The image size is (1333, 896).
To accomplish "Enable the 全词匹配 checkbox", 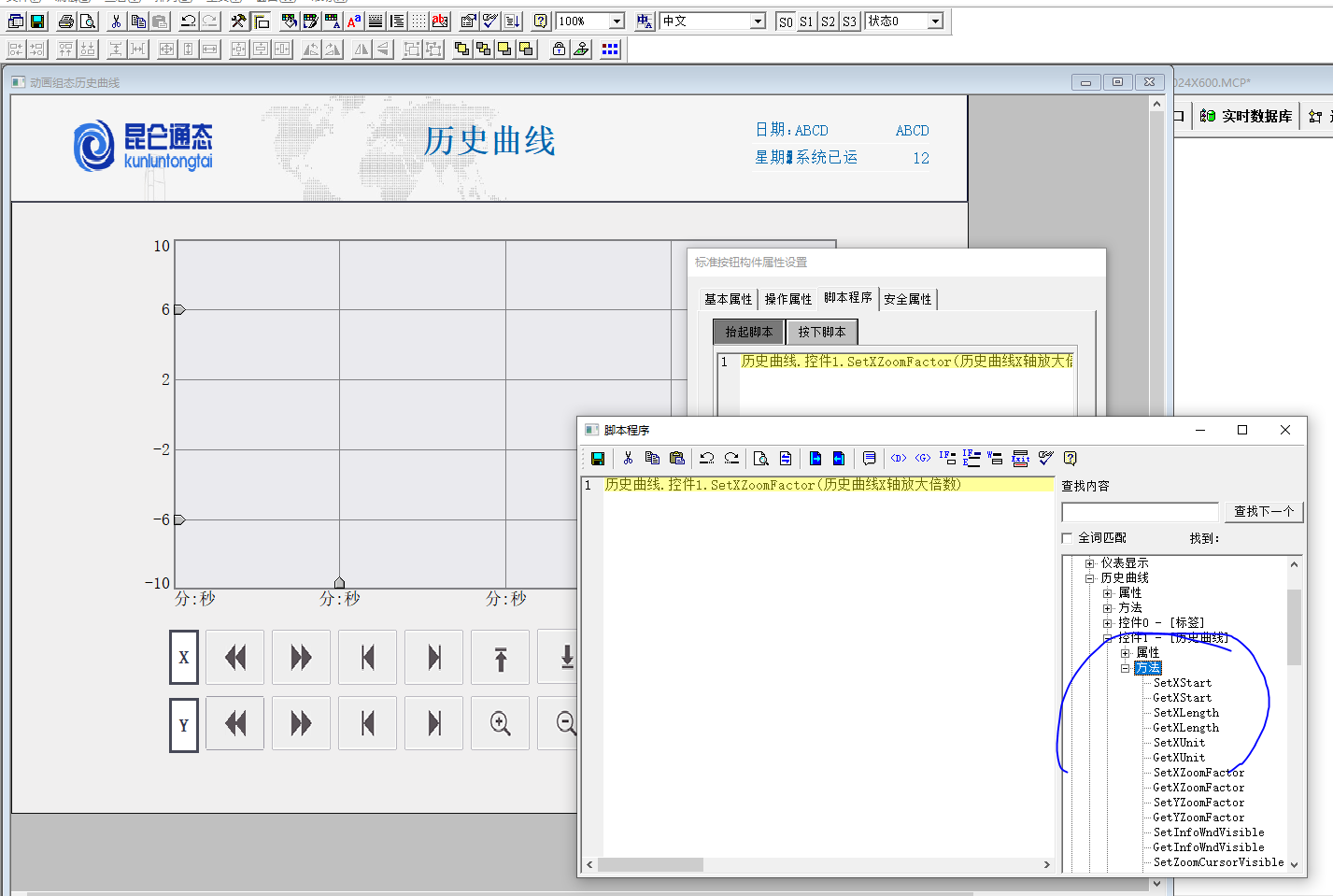I will [x=1068, y=538].
